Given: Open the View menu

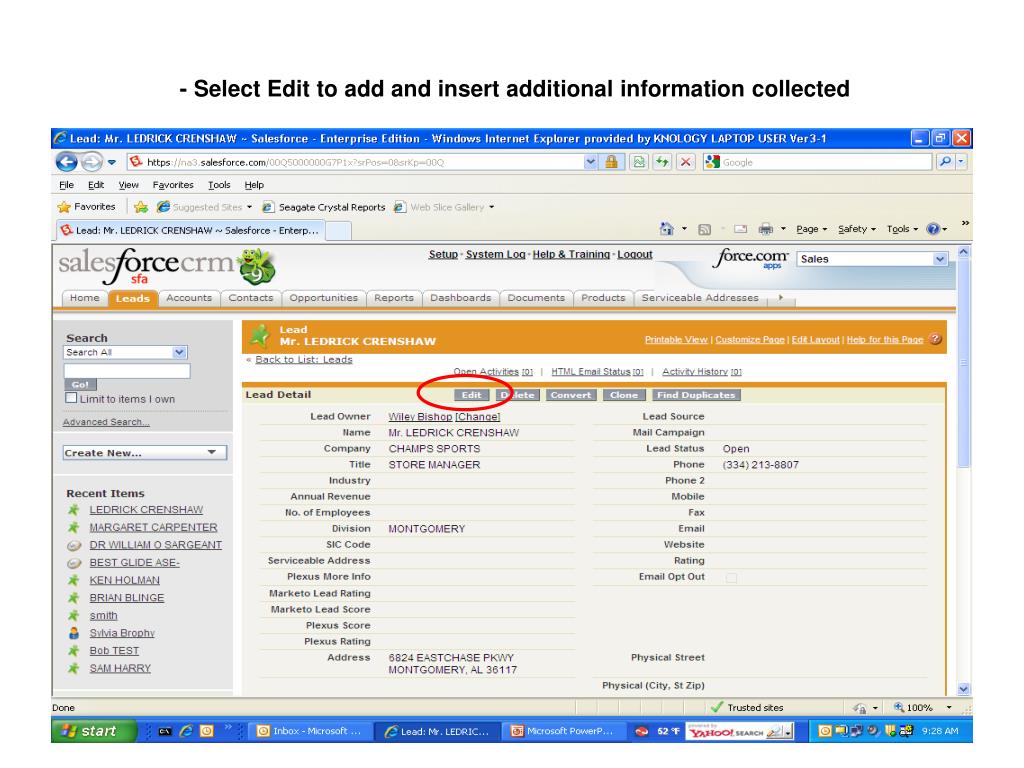Looking at the screenshot, I should tap(128, 185).
